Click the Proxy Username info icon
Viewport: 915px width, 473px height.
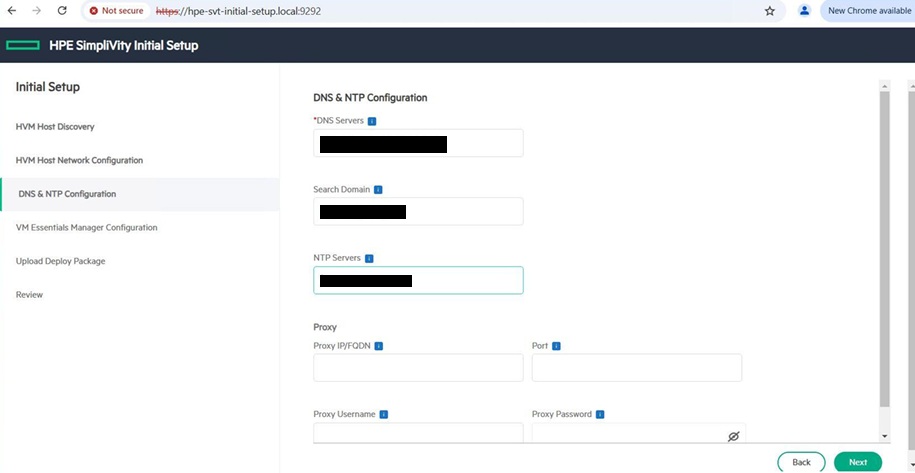pos(384,415)
